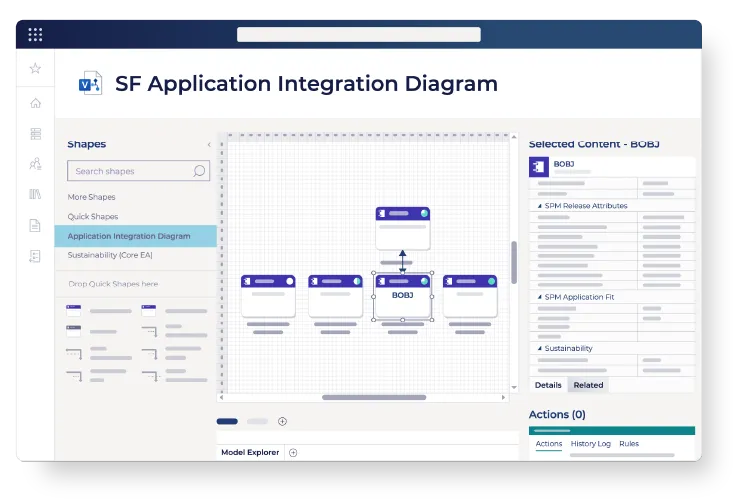Viewport: 733px width, 501px height.
Task: Select the top application shape above BOBJ
Action: [x=402, y=229]
